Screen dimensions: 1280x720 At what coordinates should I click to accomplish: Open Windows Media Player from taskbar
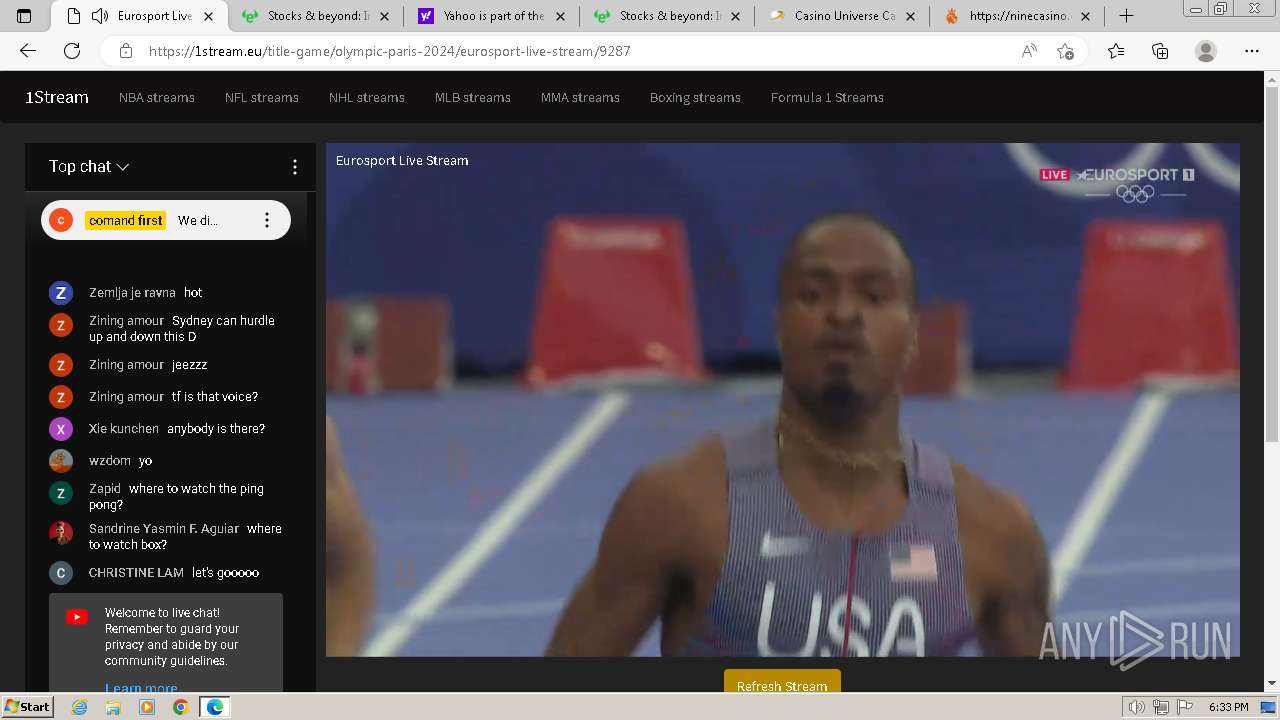(147, 707)
